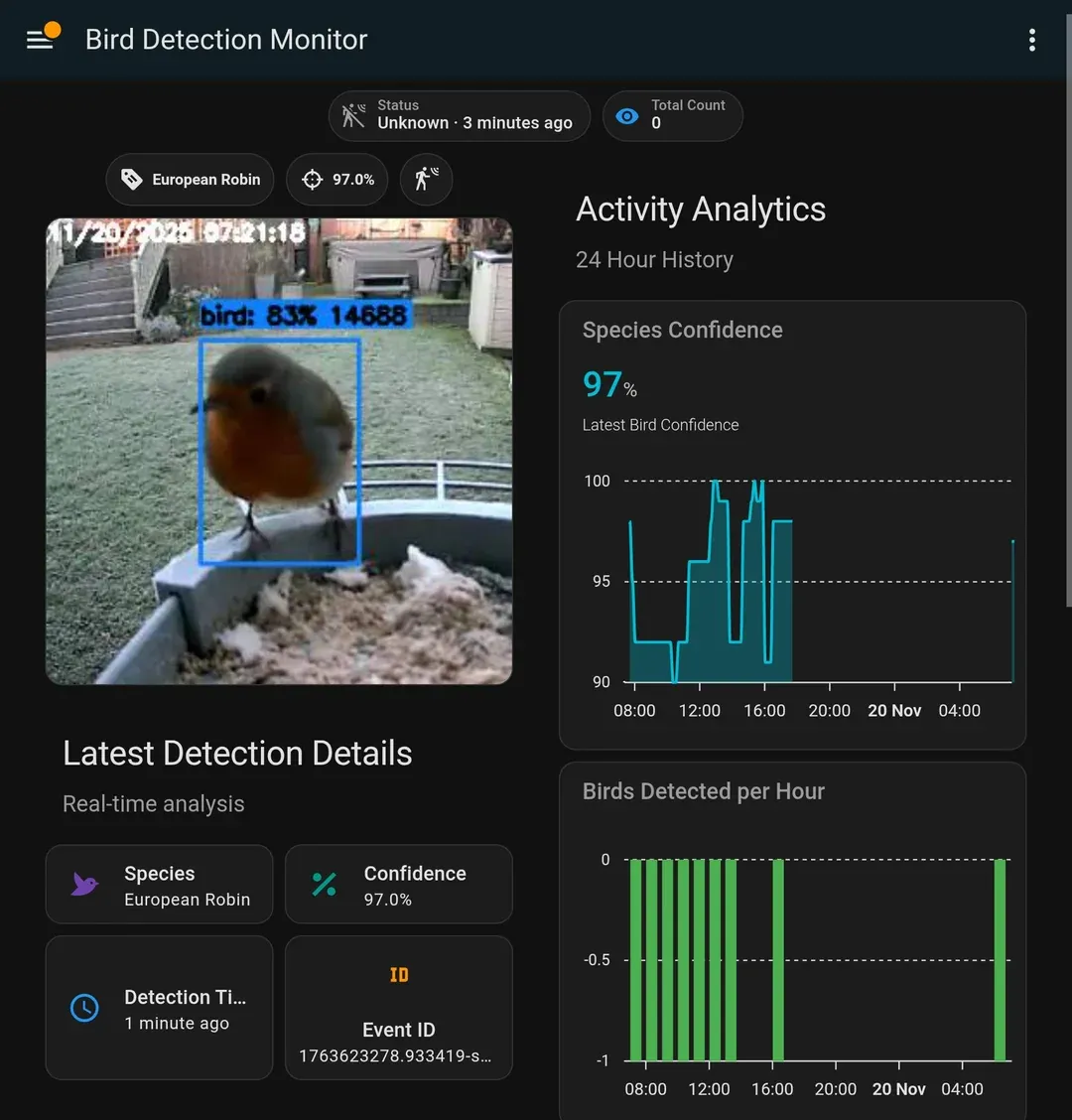Click the percent Confidence icon
The width and height of the screenshot is (1072, 1120).
pos(325,885)
